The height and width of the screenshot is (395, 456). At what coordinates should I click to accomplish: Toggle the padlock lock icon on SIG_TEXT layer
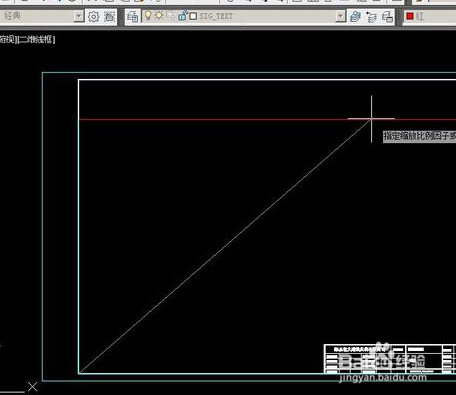(182, 15)
